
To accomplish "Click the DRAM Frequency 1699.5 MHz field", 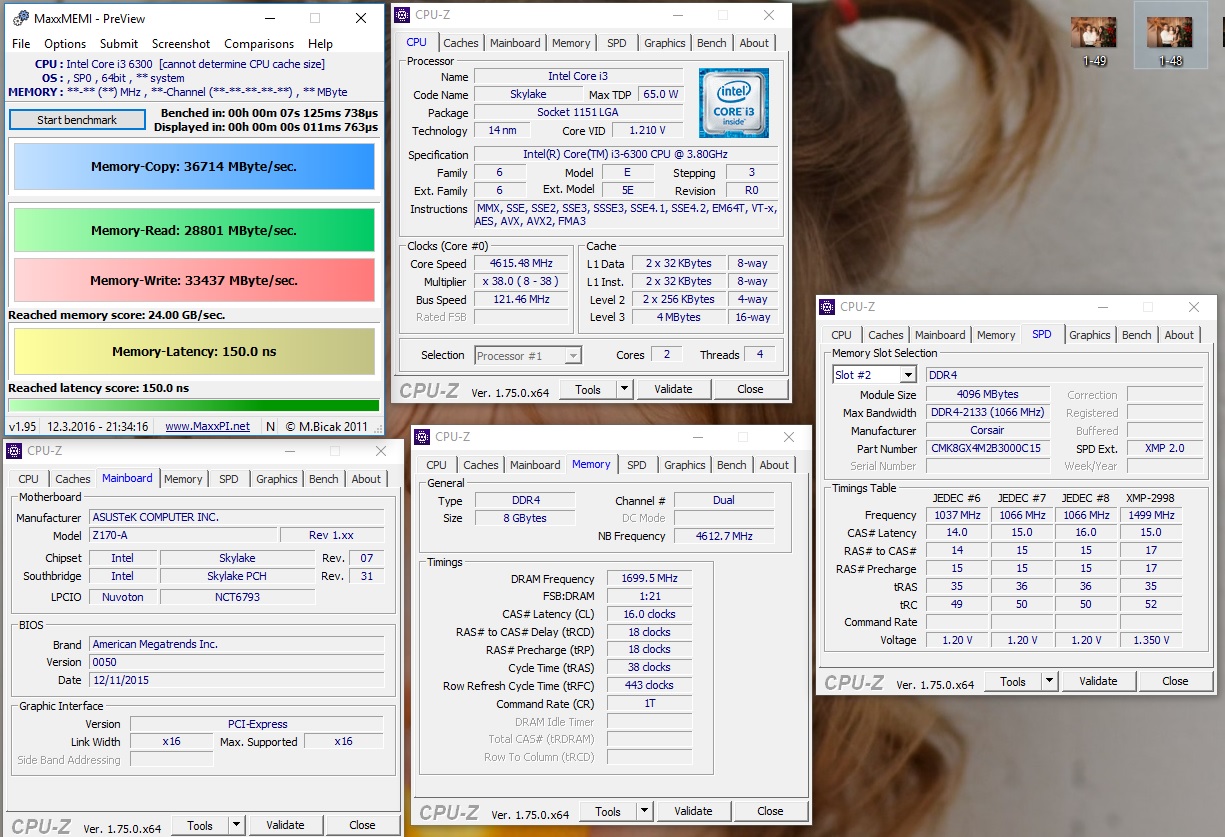I will [x=650, y=579].
